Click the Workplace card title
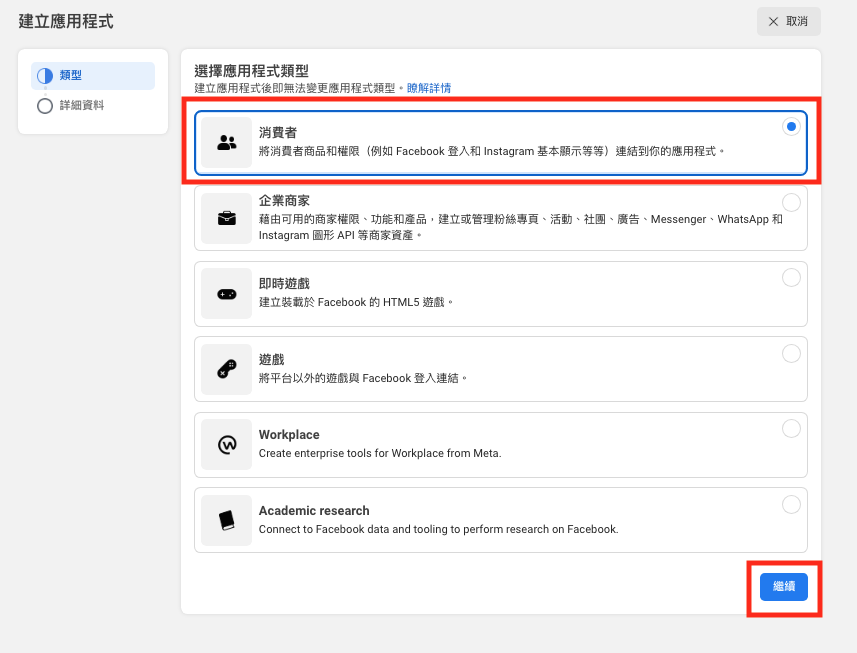Image resolution: width=857 pixels, height=653 pixels. coord(289,435)
